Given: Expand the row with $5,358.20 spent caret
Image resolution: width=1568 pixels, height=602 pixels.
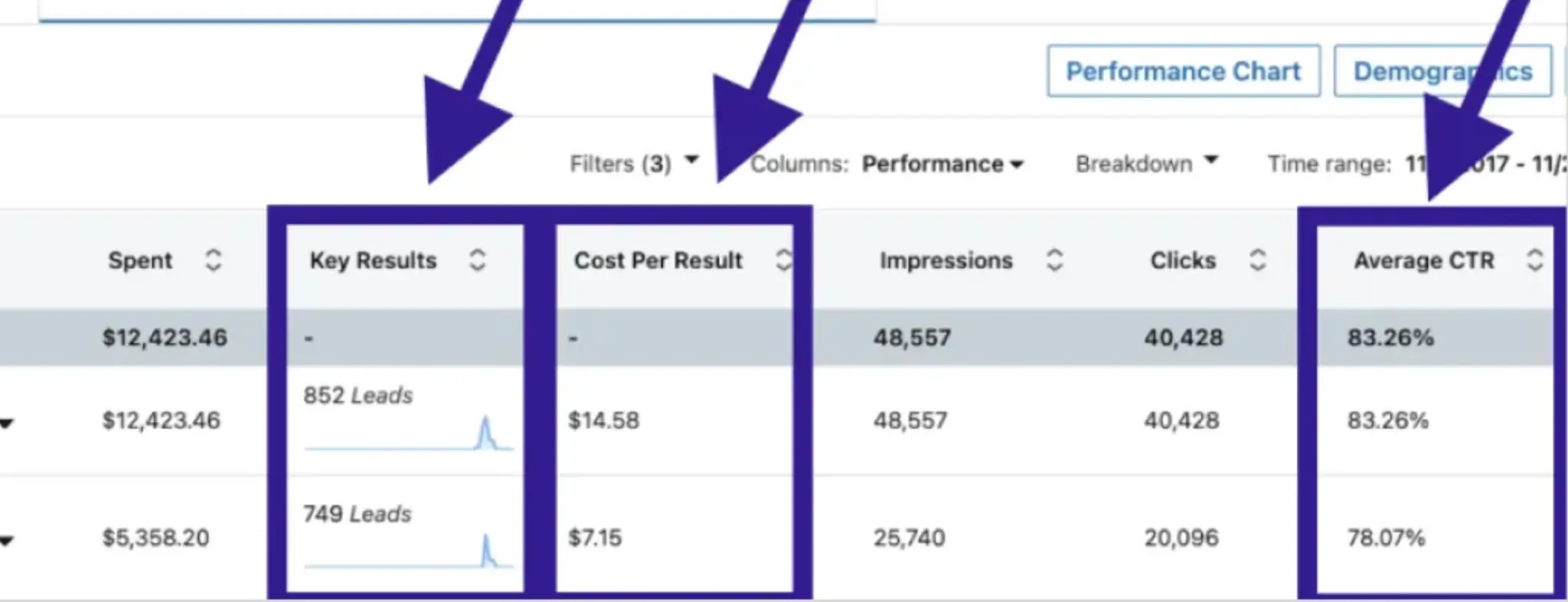Looking at the screenshot, I should [x=7, y=541].
